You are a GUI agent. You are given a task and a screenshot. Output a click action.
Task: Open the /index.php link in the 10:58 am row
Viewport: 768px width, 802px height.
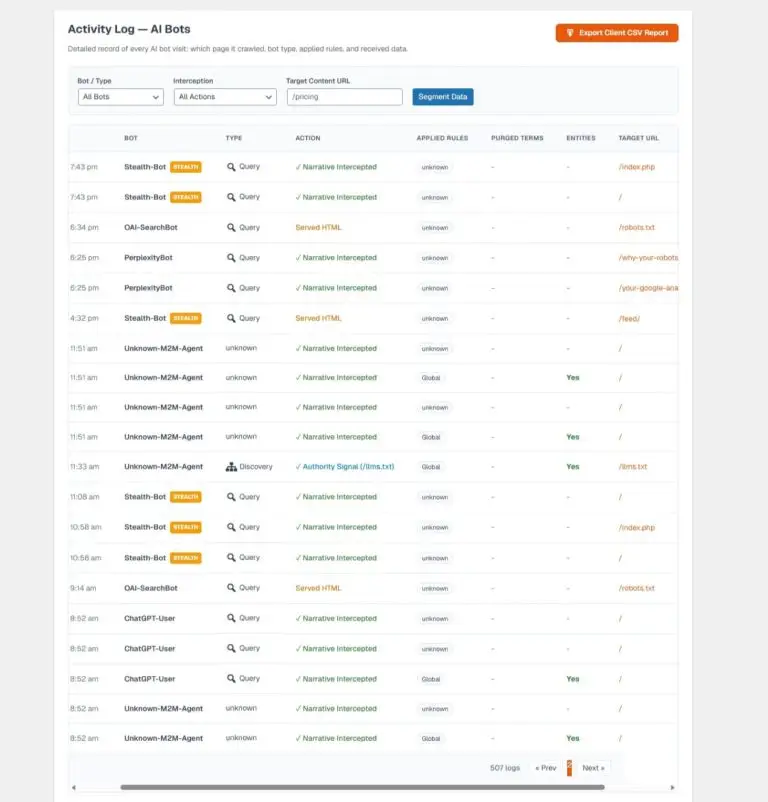637,527
